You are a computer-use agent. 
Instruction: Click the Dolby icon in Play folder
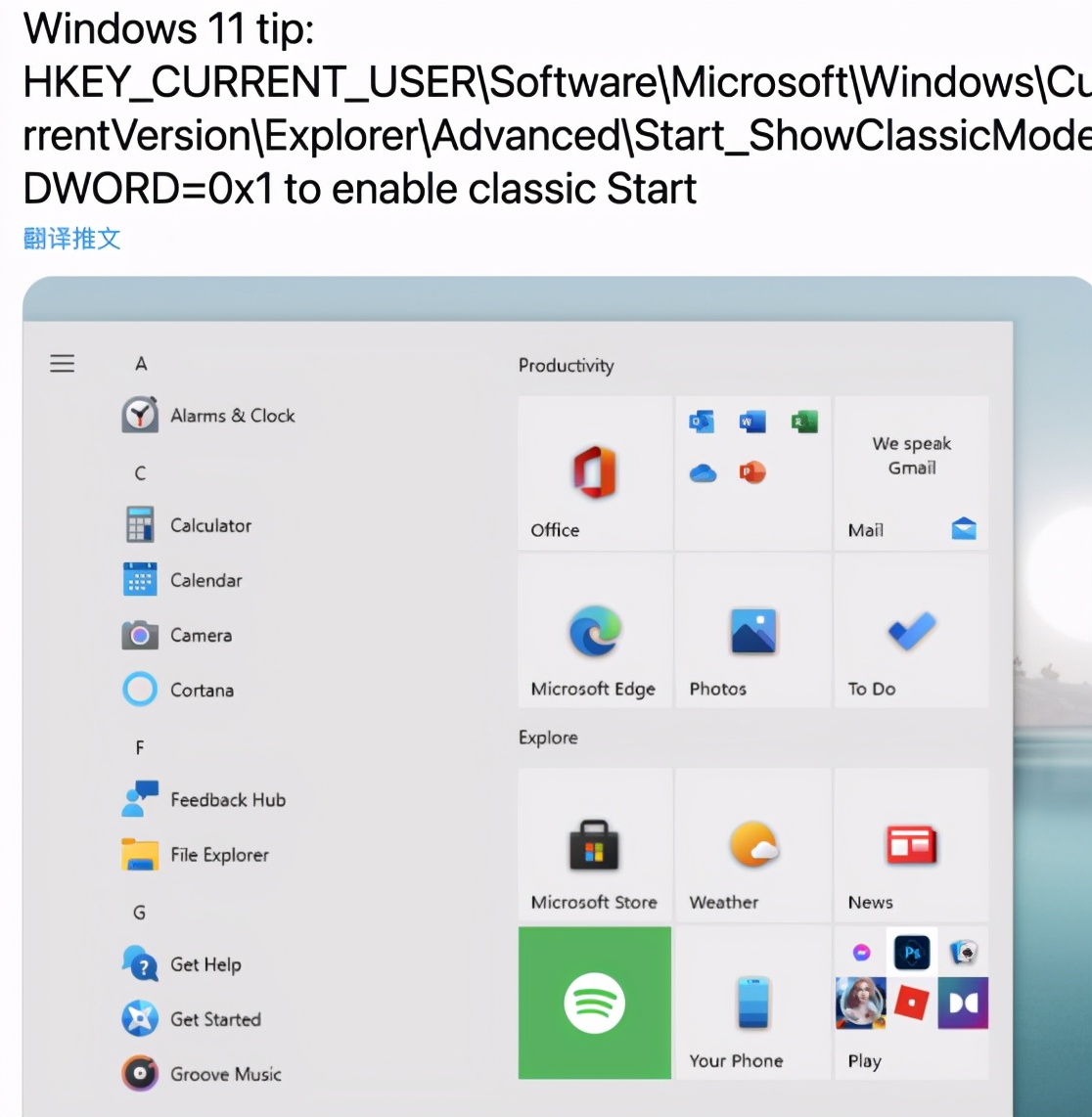[963, 1003]
